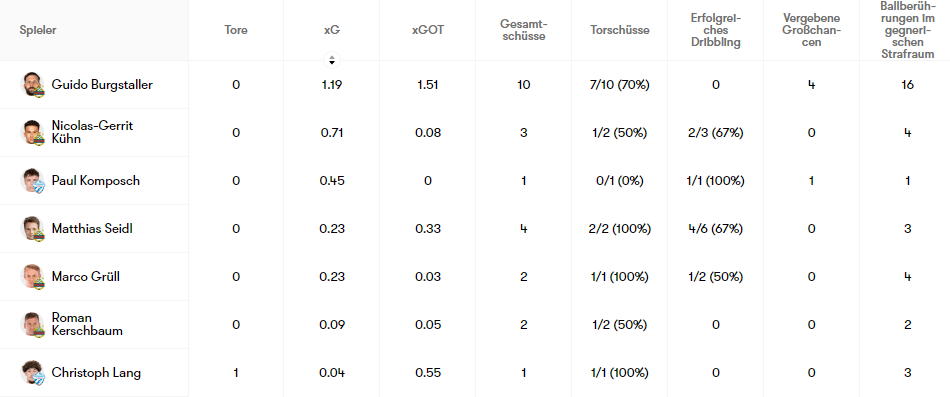This screenshot has width=950, height=397.
Task: Select Burgstaller's 7/10 (70%) Torschüsse cell
Action: 619,84
